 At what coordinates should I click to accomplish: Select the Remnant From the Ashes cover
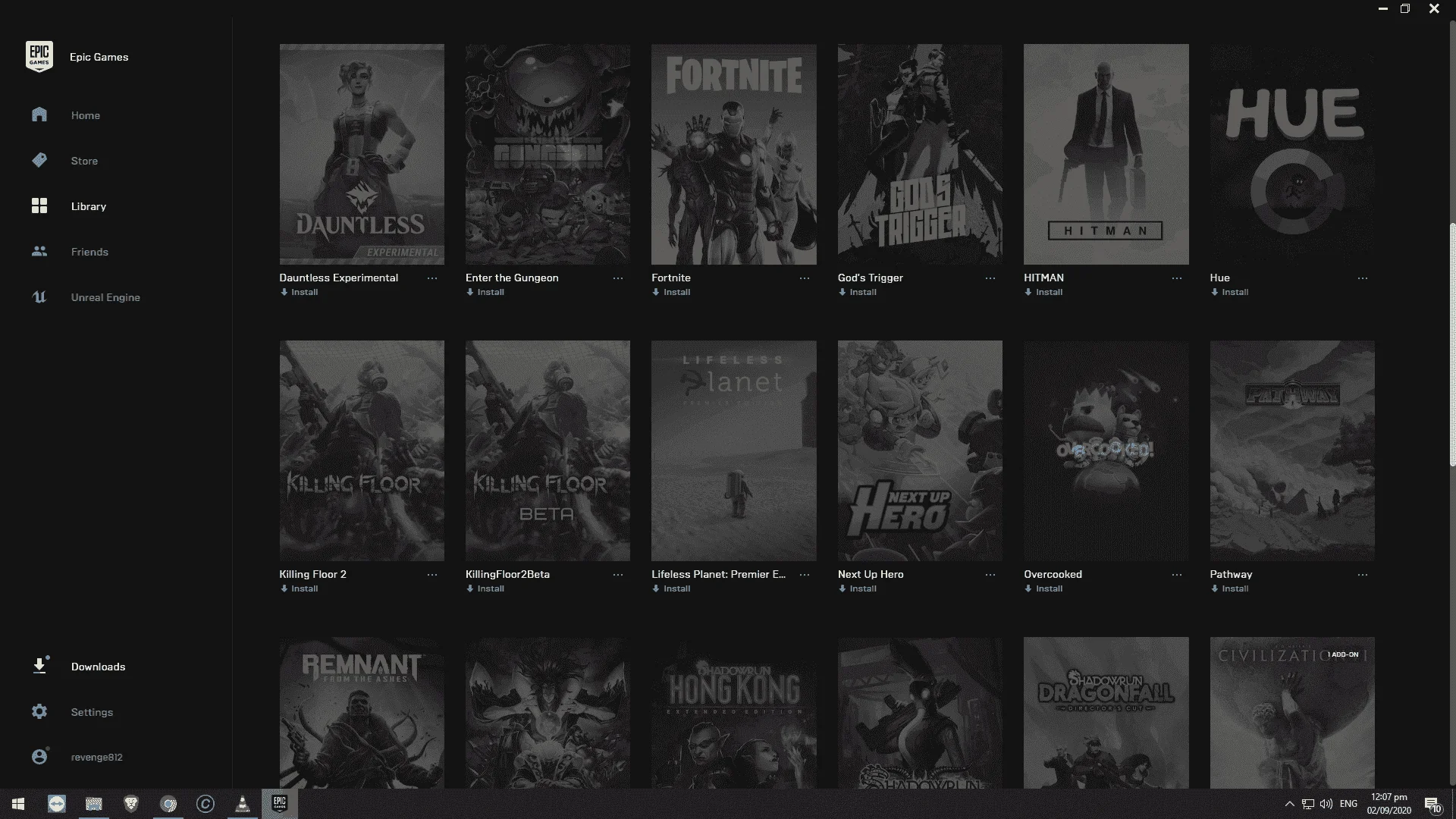pyautogui.click(x=362, y=713)
